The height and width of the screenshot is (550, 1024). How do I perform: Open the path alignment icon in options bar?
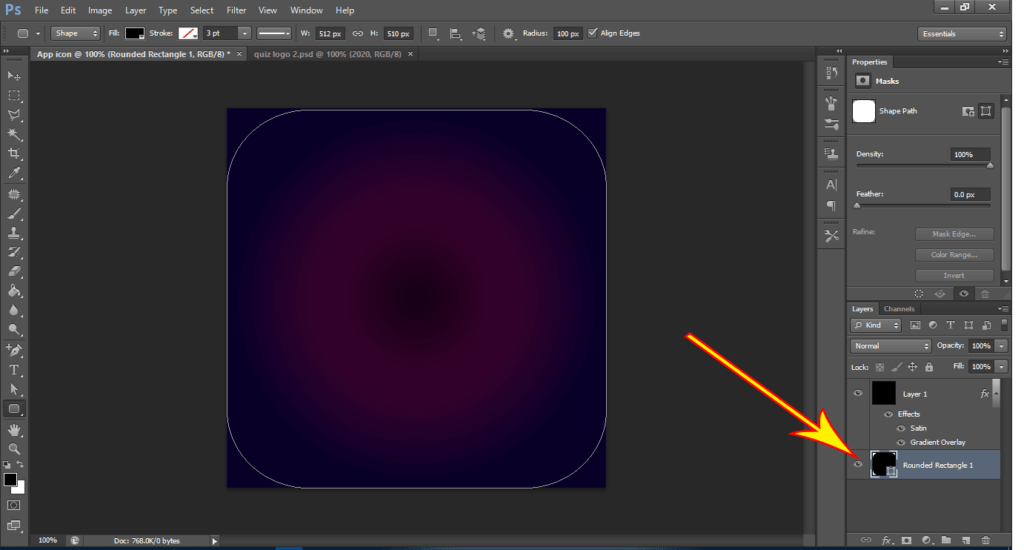(x=456, y=33)
